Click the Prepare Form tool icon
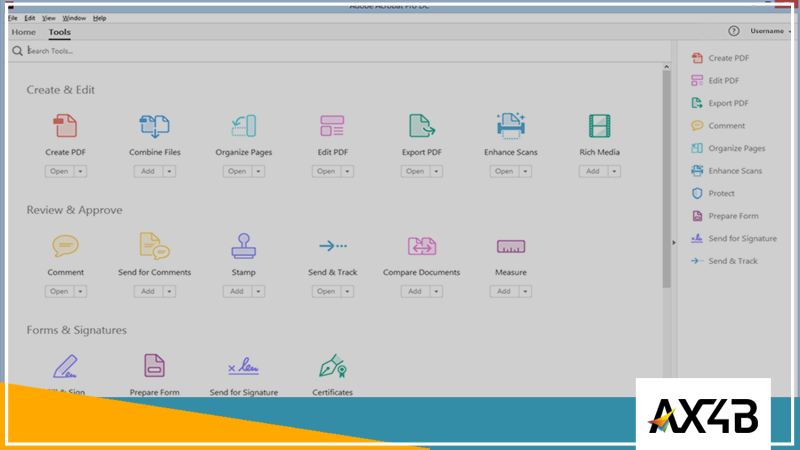Image resolution: width=800 pixels, height=450 pixels. click(x=154, y=366)
